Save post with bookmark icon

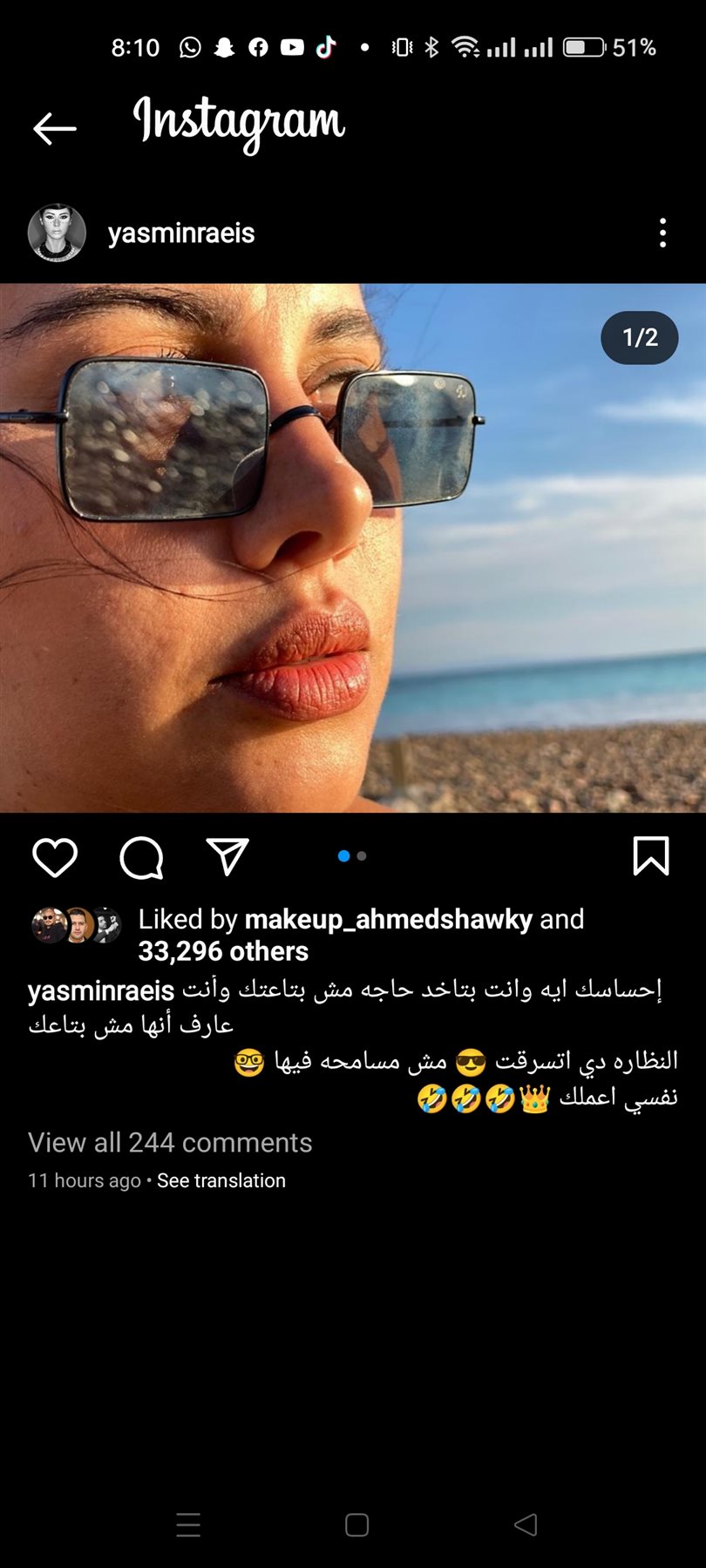click(650, 856)
